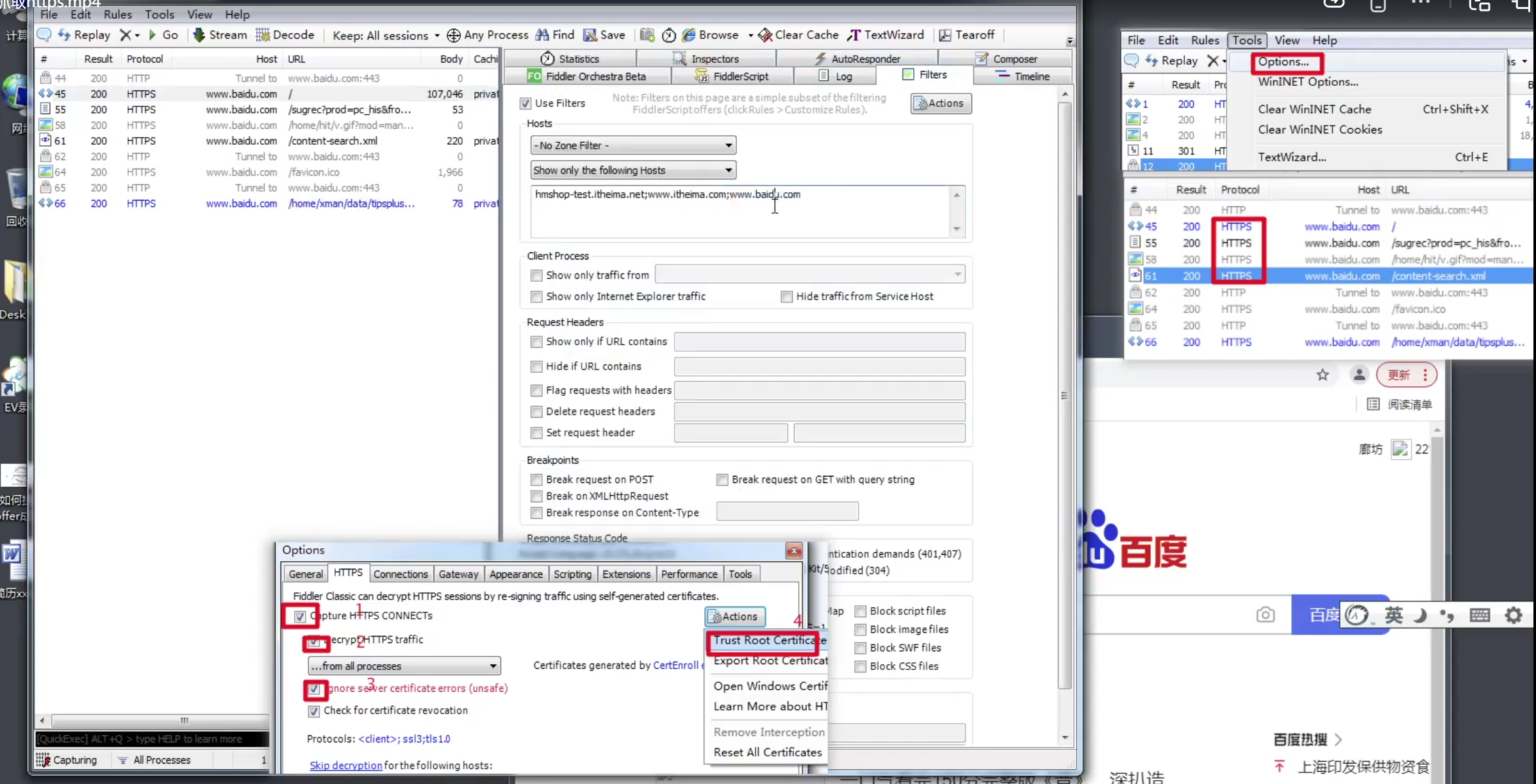Enable Break request on POST
This screenshot has width=1536, height=784.
pyautogui.click(x=536, y=479)
